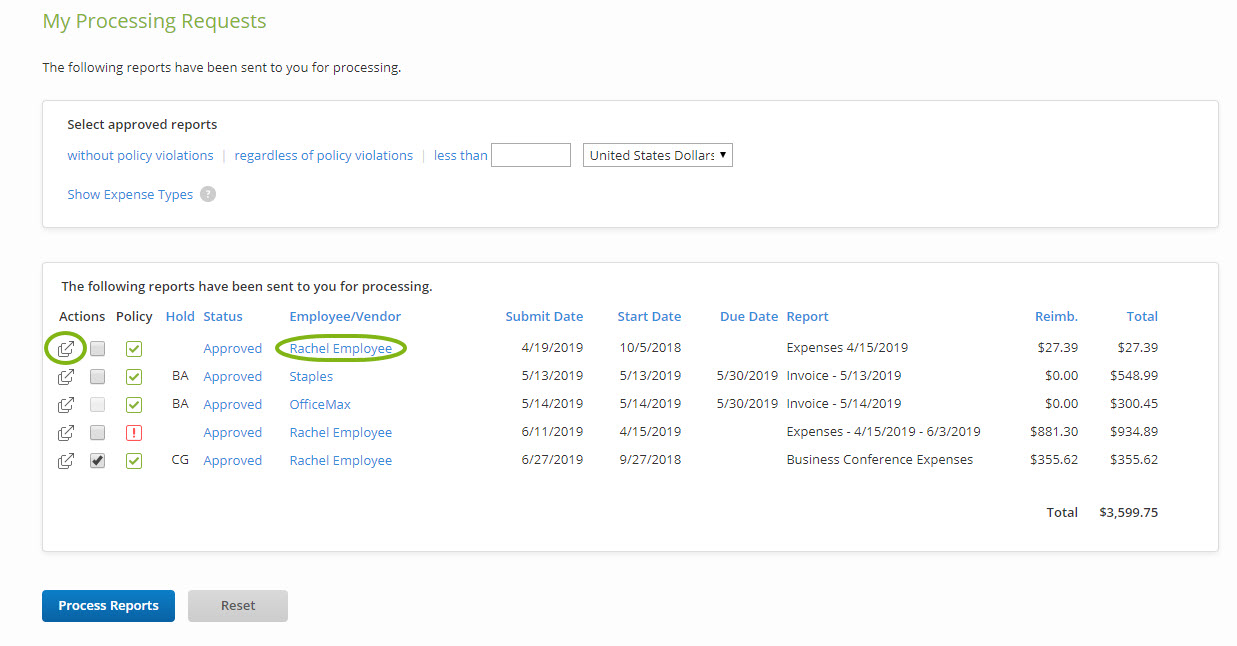This screenshot has height=646, width=1237.
Task: Click red policy violation icon
Action: 134,433
